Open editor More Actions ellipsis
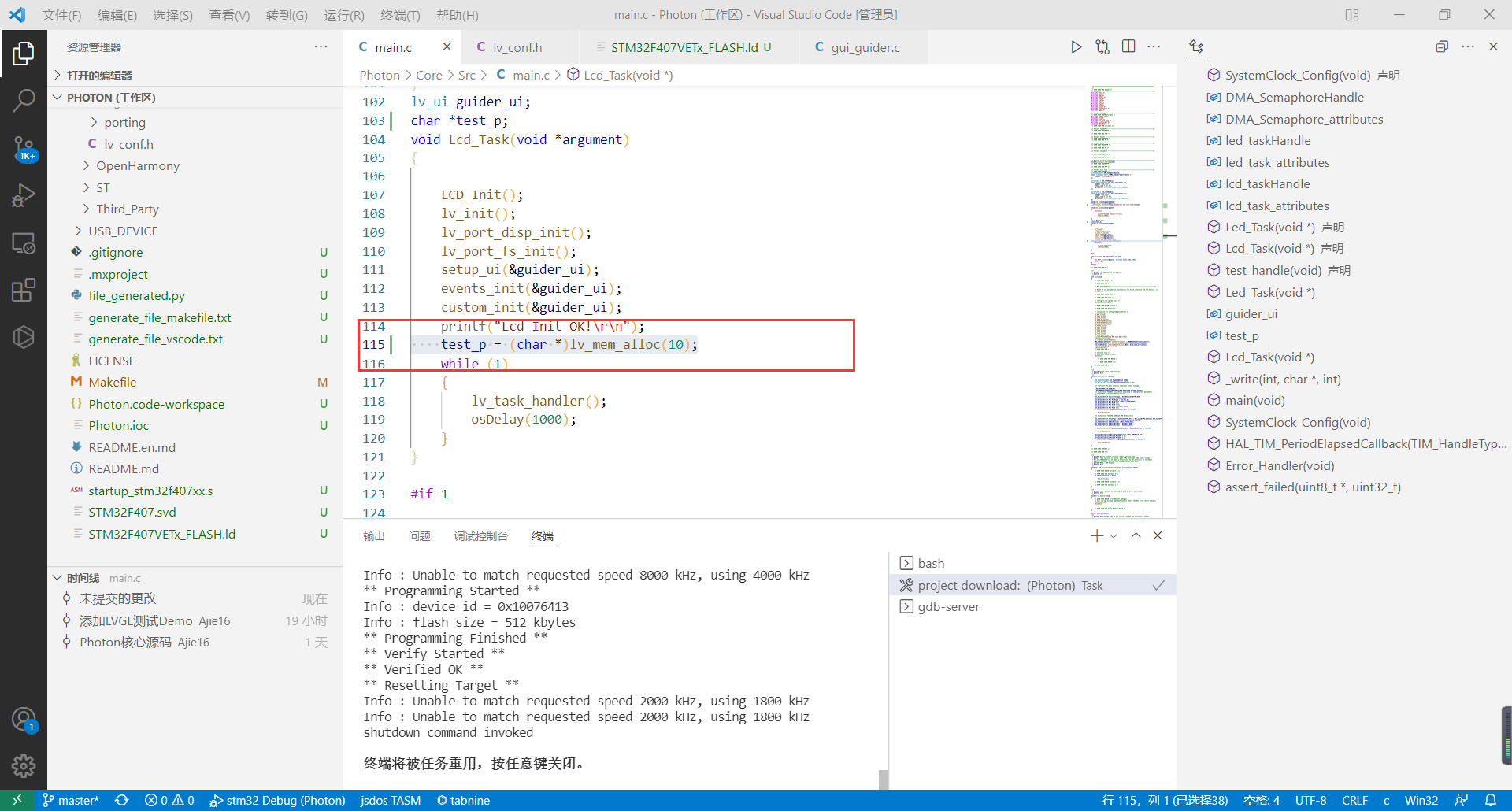 click(1154, 47)
